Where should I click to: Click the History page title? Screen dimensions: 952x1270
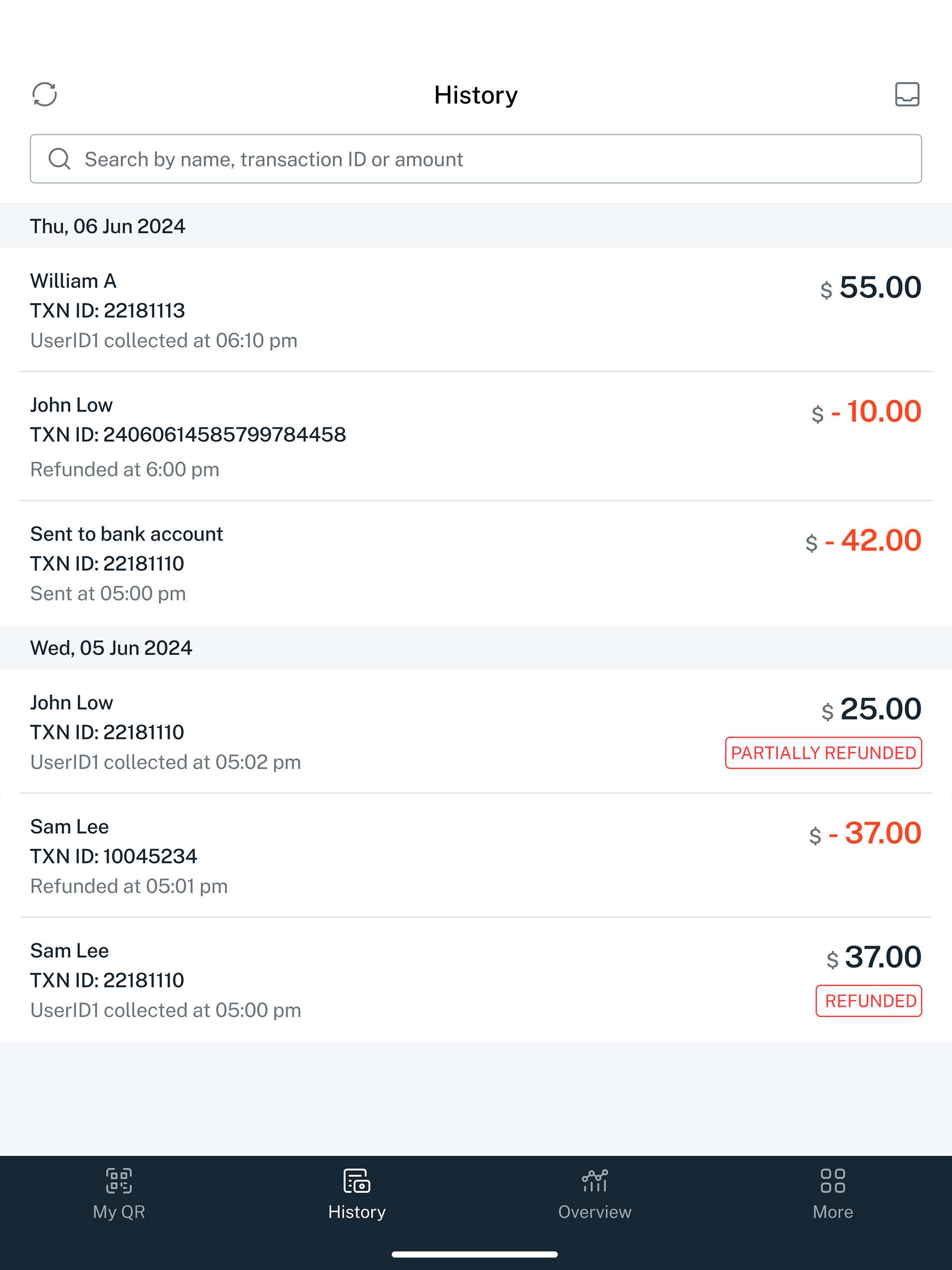tap(476, 95)
